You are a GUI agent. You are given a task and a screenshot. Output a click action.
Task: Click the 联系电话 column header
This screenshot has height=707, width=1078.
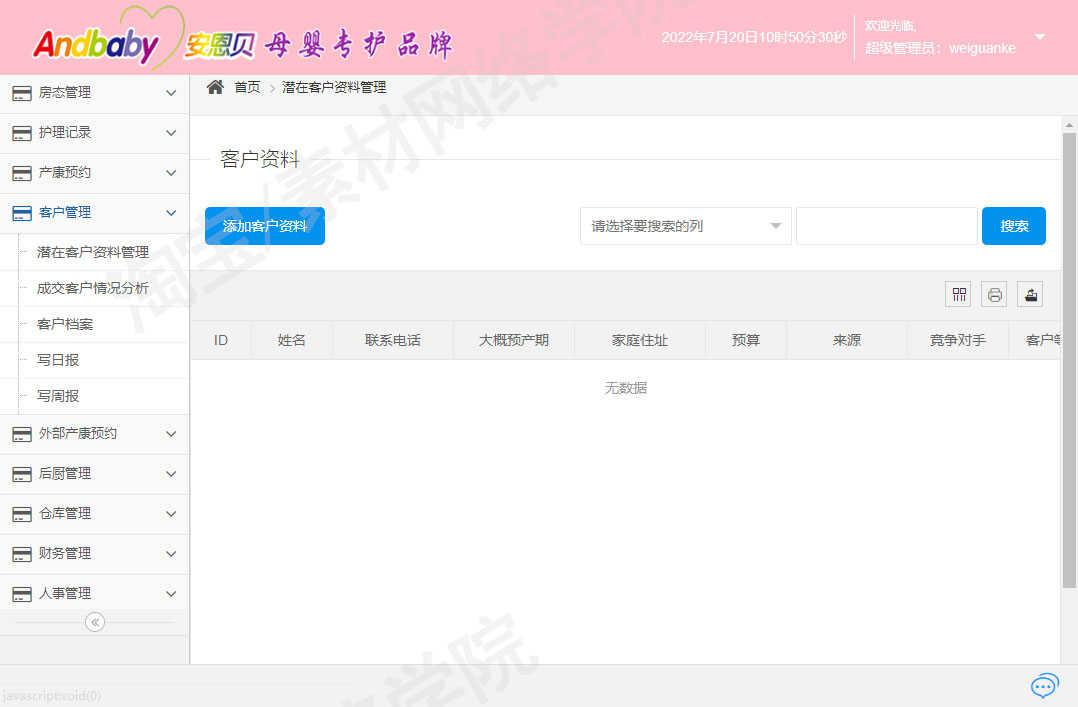click(x=393, y=340)
